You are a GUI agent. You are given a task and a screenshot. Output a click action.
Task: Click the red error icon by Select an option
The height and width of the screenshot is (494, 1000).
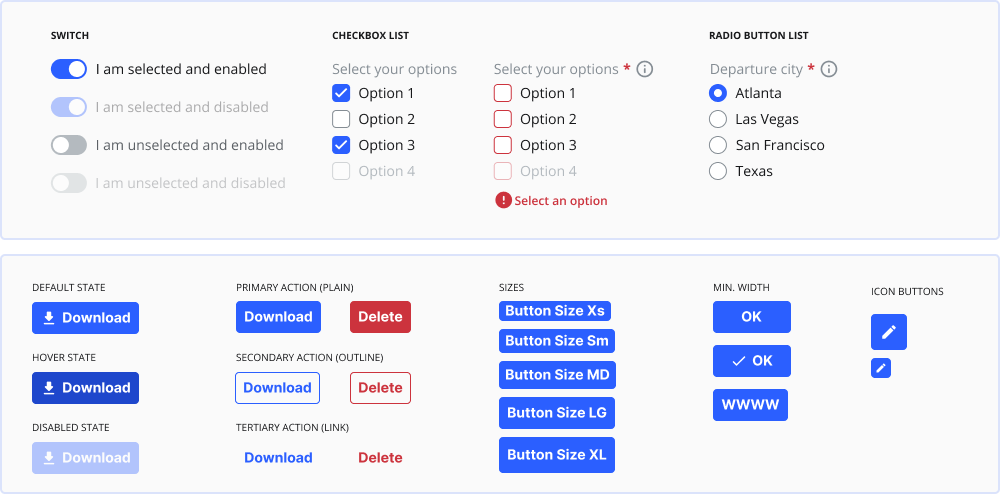tap(503, 201)
